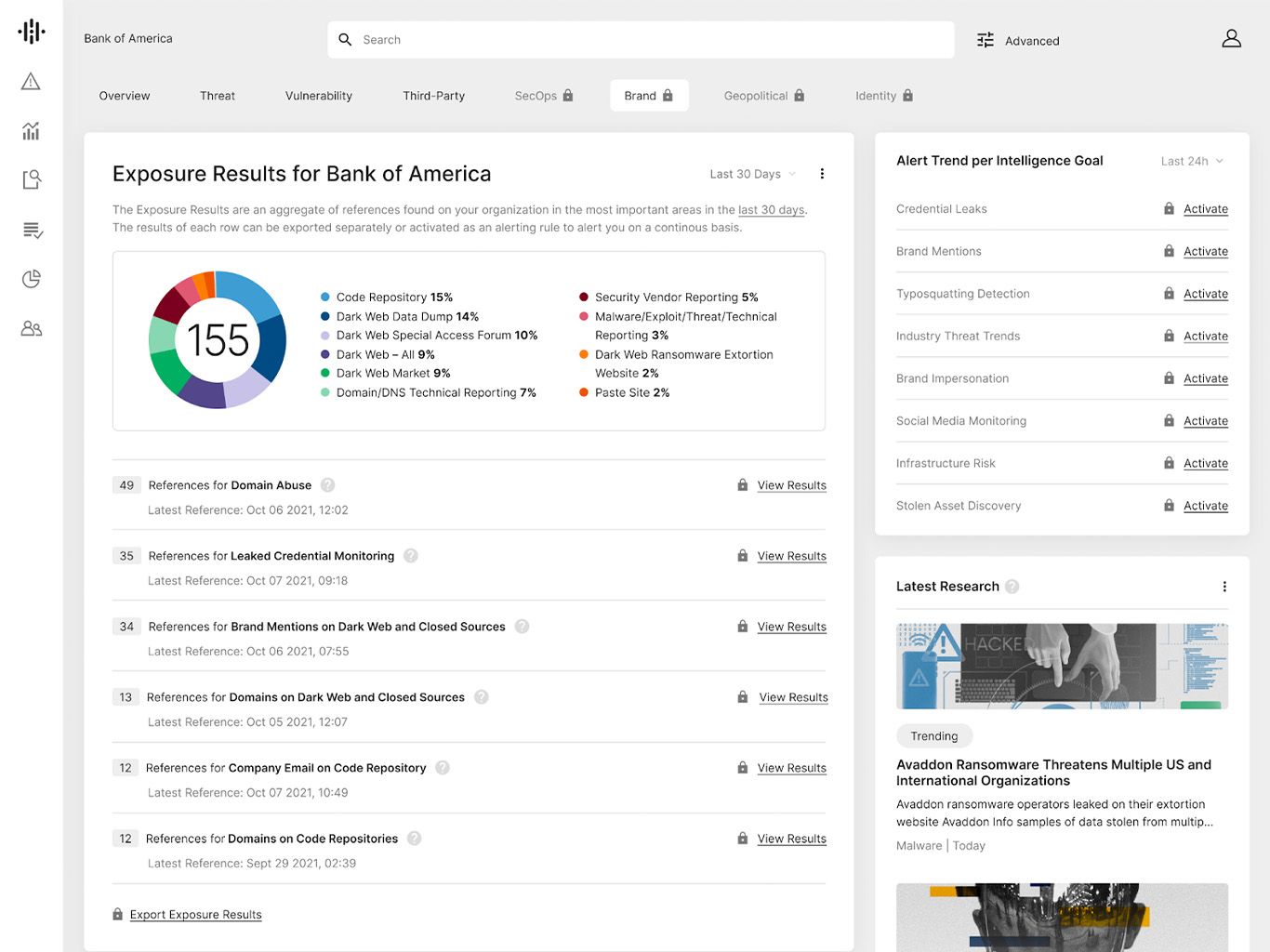Image resolution: width=1270 pixels, height=952 pixels.
Task: Switch to the Vulnerability tab
Action: tap(319, 96)
